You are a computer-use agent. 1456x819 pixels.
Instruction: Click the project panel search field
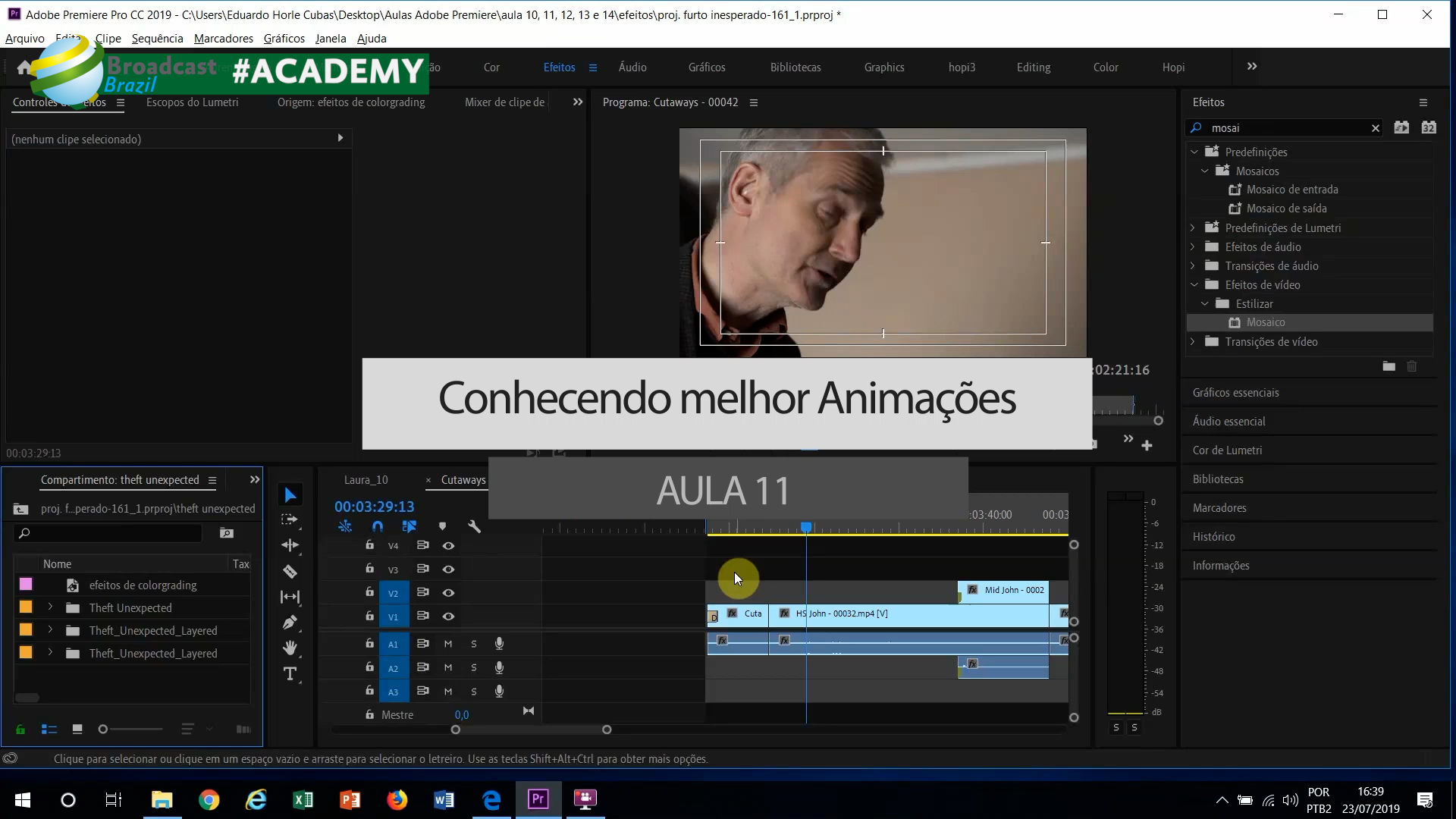[114, 533]
